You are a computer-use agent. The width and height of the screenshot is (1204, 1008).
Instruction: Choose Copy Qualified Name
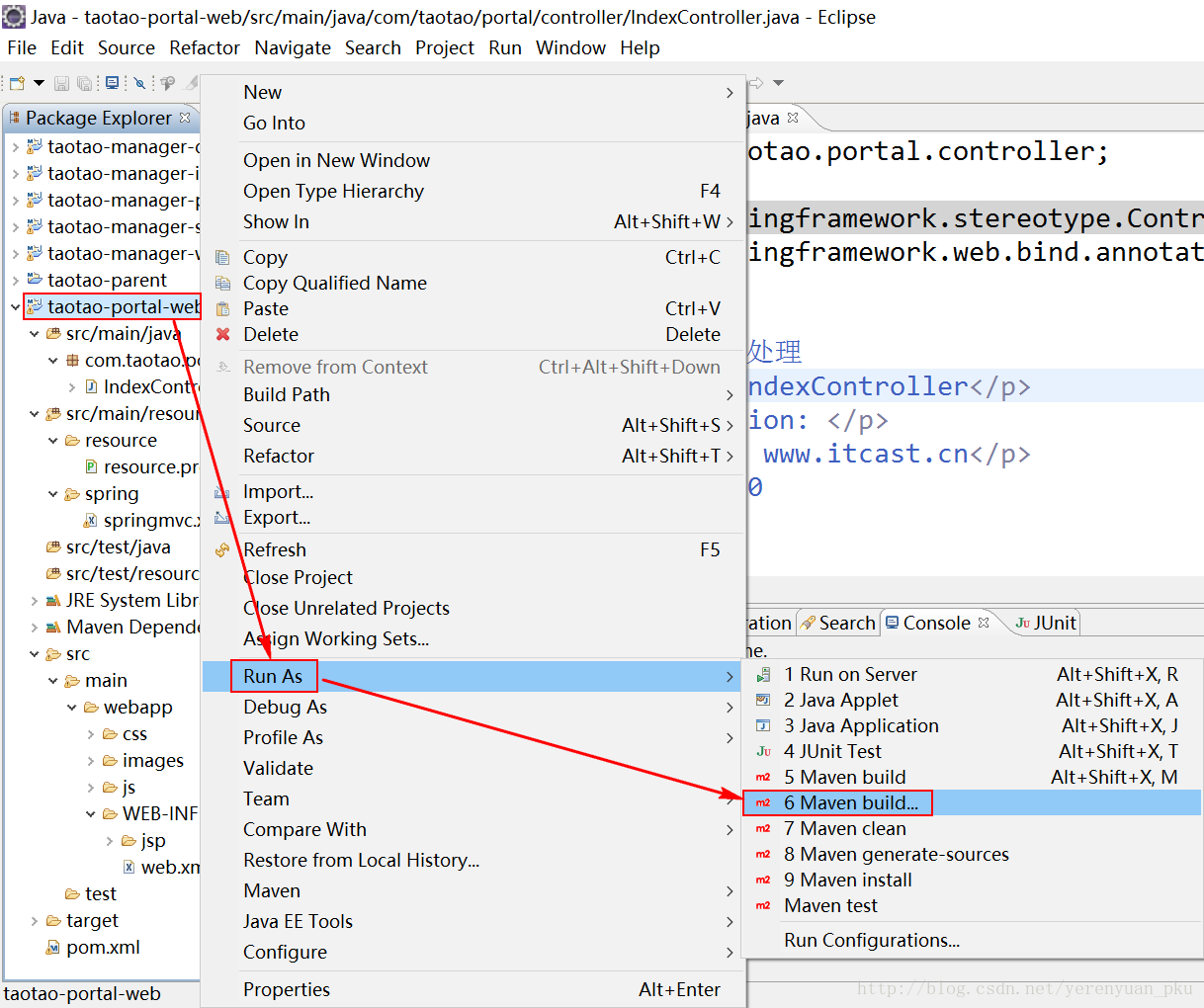pyautogui.click(x=472, y=283)
